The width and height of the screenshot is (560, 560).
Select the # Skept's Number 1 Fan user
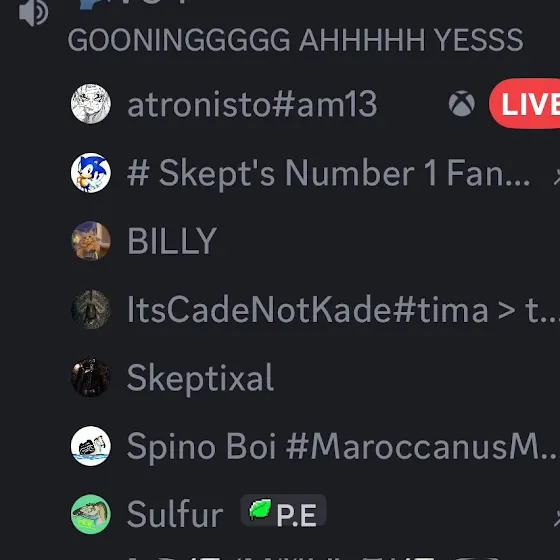pos(328,173)
